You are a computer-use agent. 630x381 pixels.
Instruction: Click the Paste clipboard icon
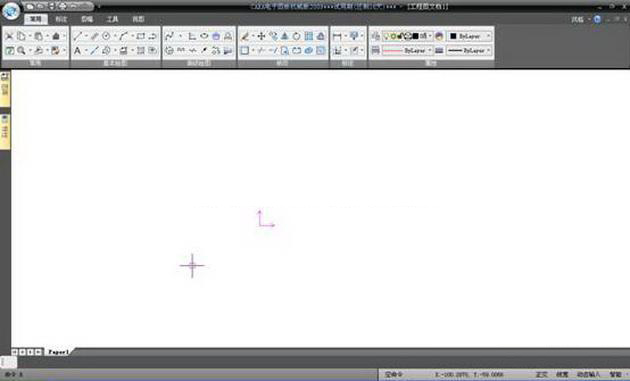click(x=38, y=37)
